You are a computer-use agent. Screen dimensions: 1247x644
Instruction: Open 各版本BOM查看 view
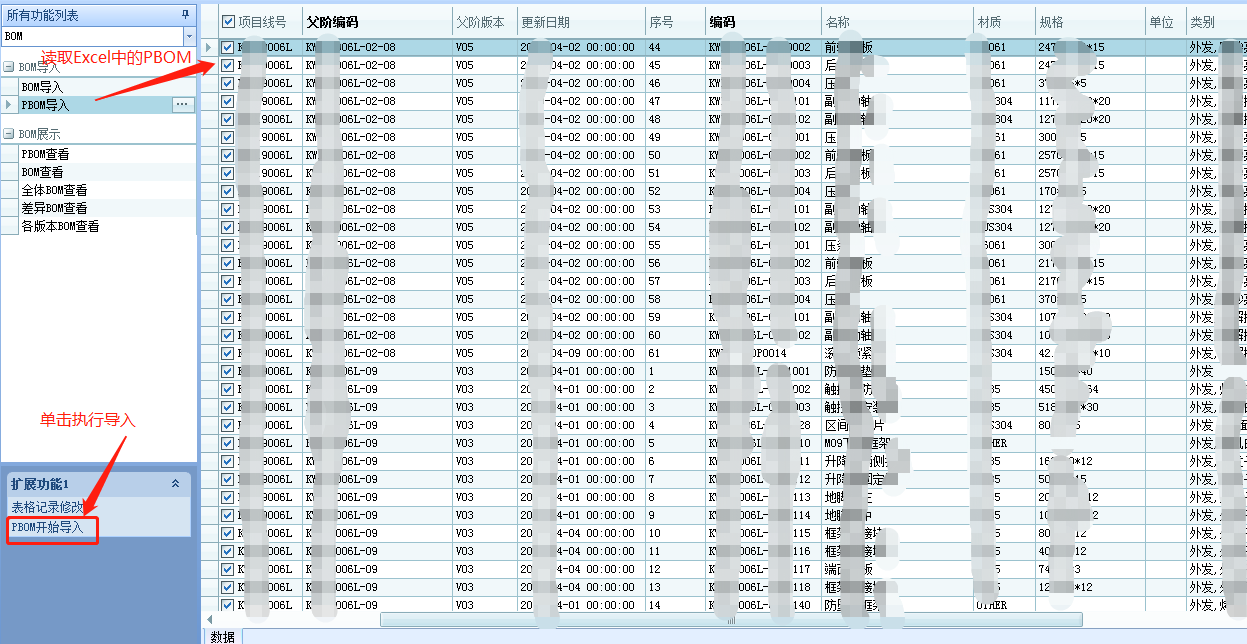(60, 226)
